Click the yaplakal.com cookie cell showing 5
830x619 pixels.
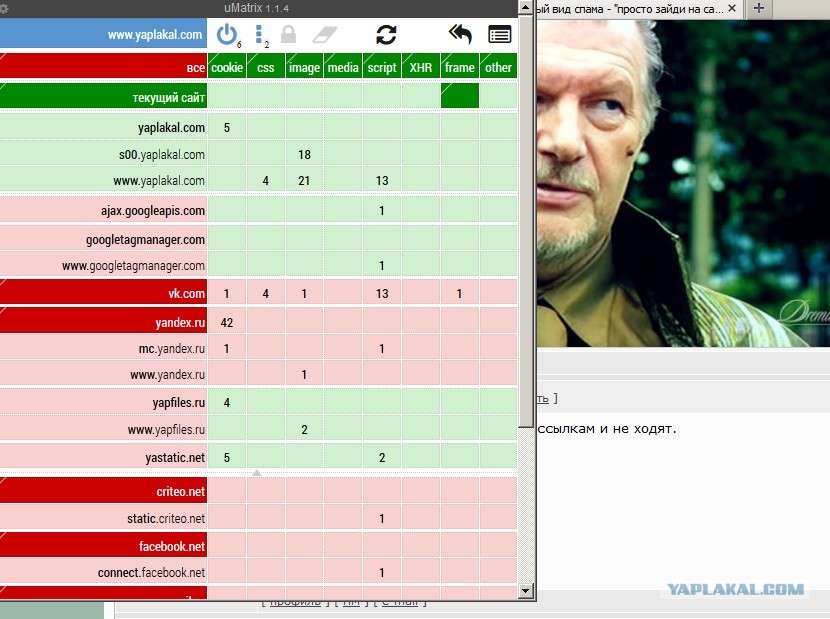pyautogui.click(x=227, y=127)
